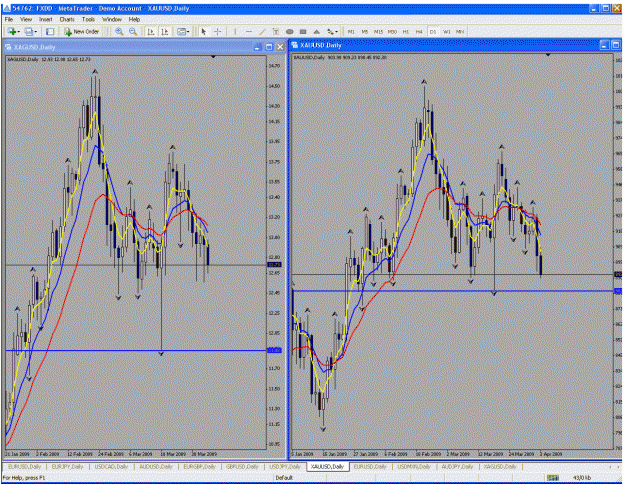Select the Vertical Line drawing tool
The image size is (625, 484).
[x=235, y=31]
